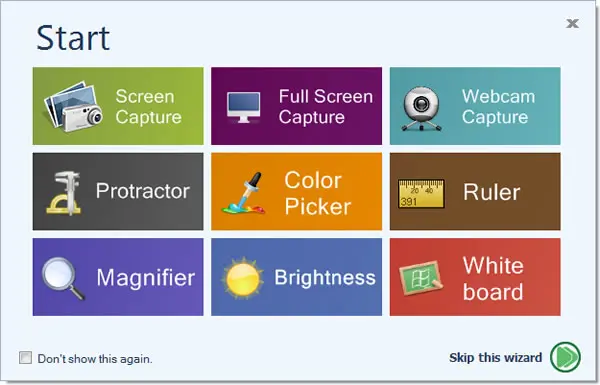This screenshot has width=600, height=385.
Task: Click the green arrow icon beside Skip this wizard
Action: point(565,357)
